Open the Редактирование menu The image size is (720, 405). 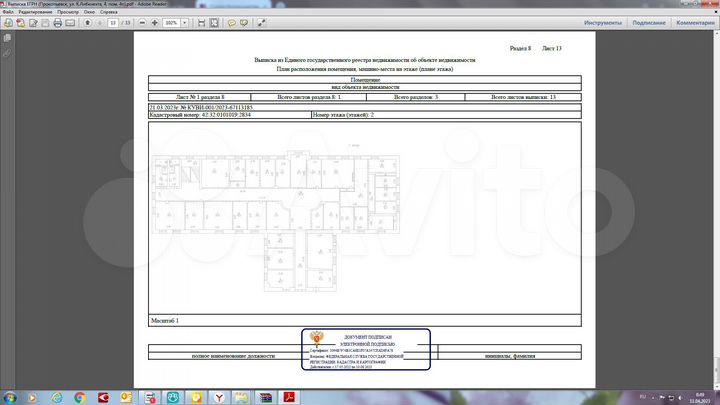coord(35,11)
